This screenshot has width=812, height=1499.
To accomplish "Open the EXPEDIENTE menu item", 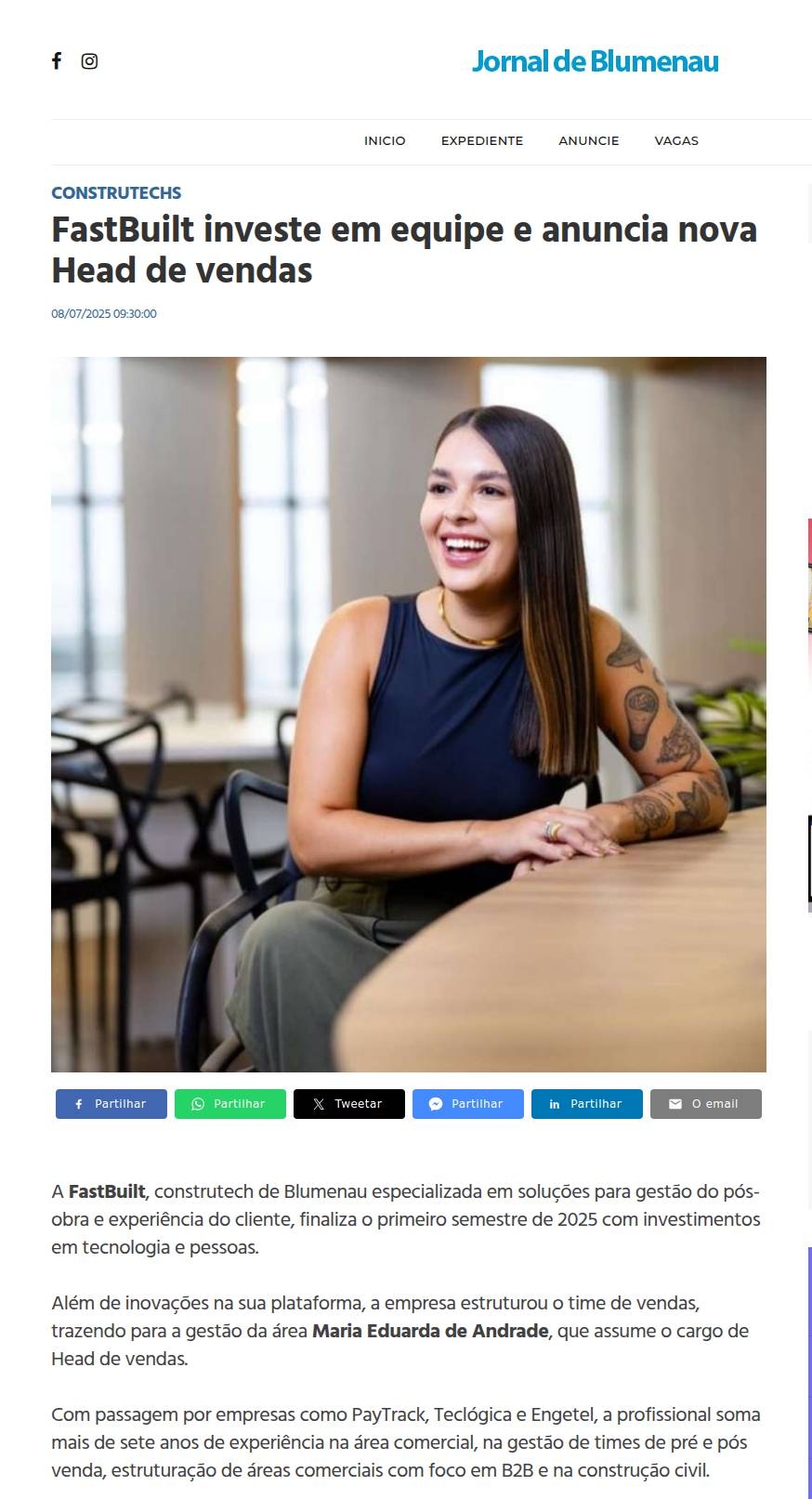I will [x=482, y=141].
